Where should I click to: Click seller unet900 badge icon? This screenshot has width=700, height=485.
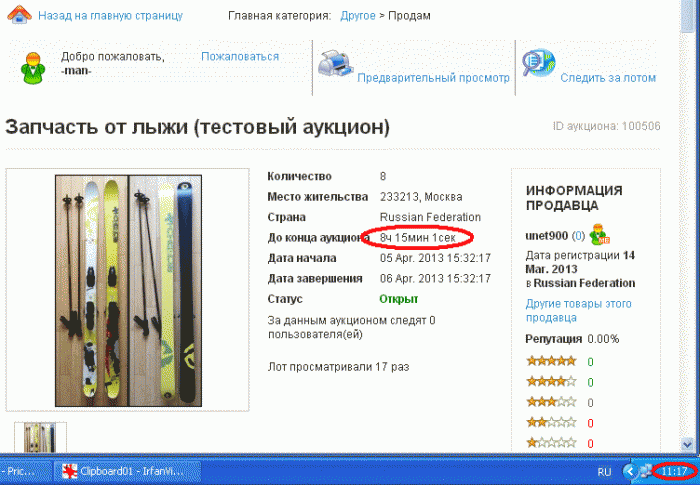[x=599, y=235]
